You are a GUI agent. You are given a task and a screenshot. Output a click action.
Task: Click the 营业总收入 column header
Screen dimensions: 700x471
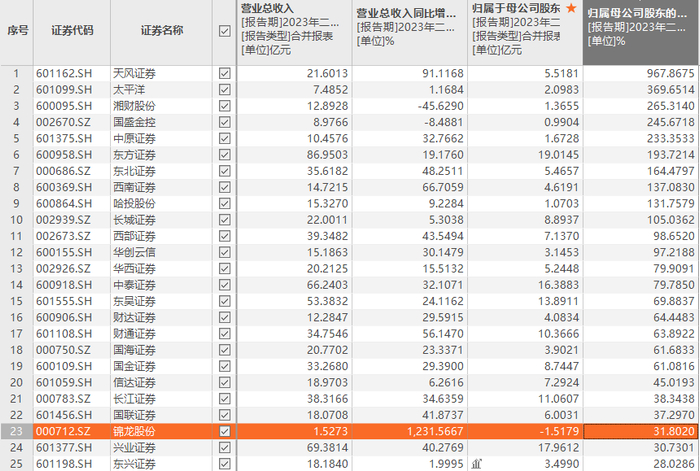[x=294, y=32]
